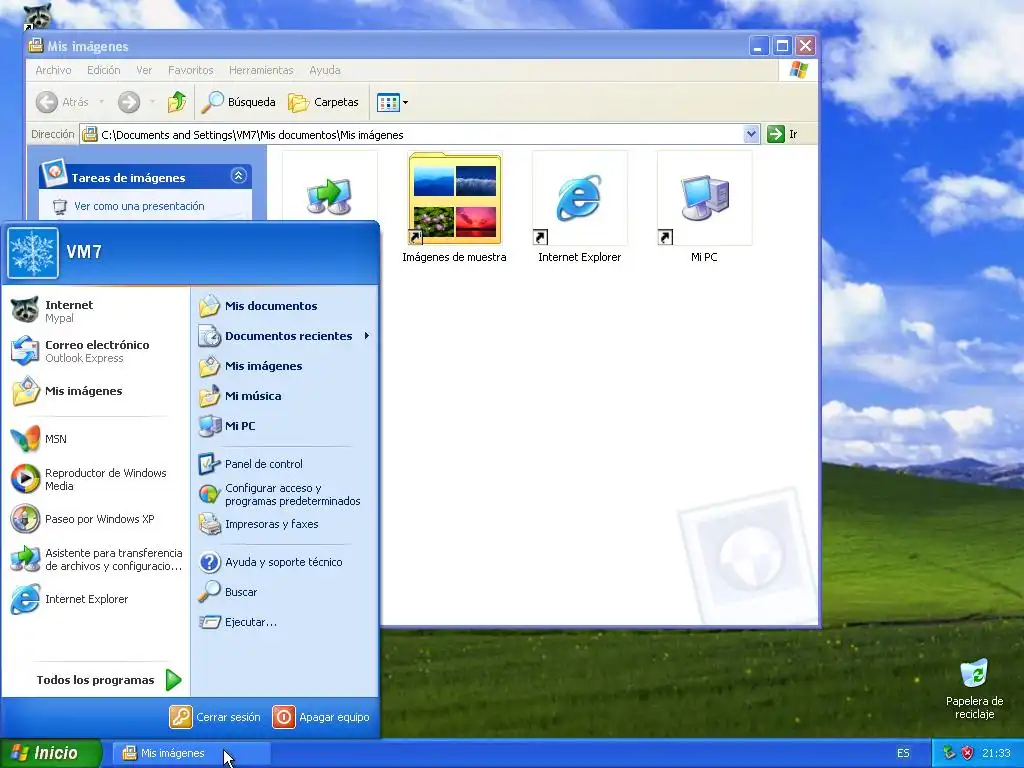Screen dimensions: 1024x768
Task: Open the Ver menu
Action: pyautogui.click(x=144, y=70)
